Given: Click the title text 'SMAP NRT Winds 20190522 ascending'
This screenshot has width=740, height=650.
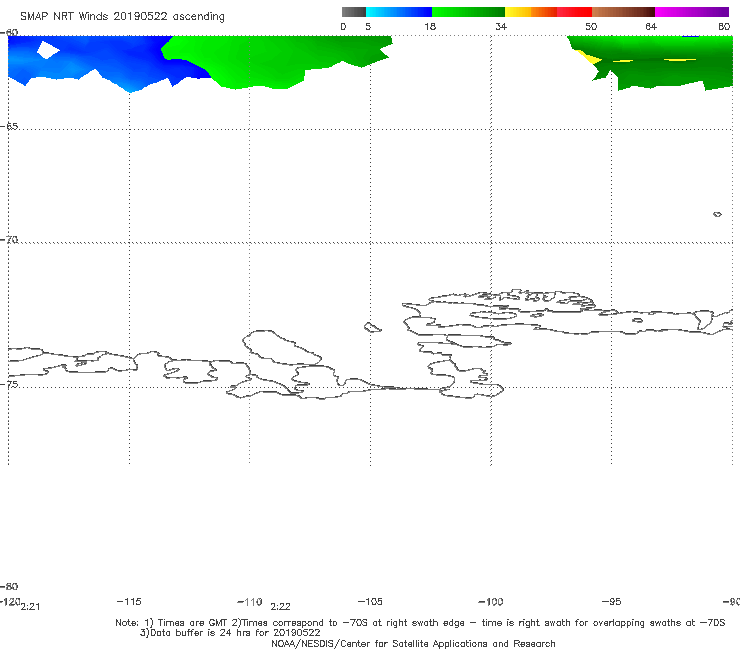Looking at the screenshot, I should [122, 16].
